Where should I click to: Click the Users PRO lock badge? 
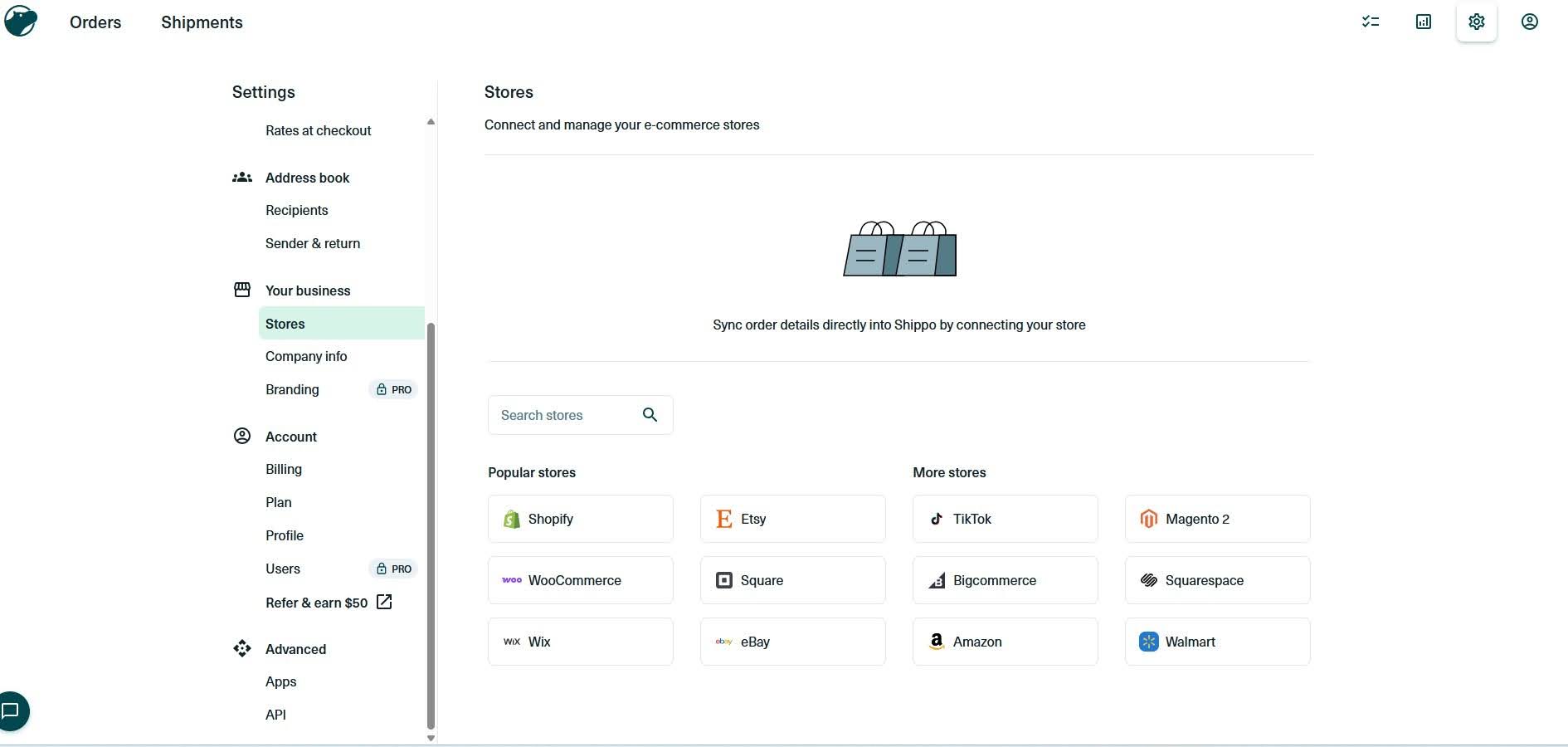393,569
